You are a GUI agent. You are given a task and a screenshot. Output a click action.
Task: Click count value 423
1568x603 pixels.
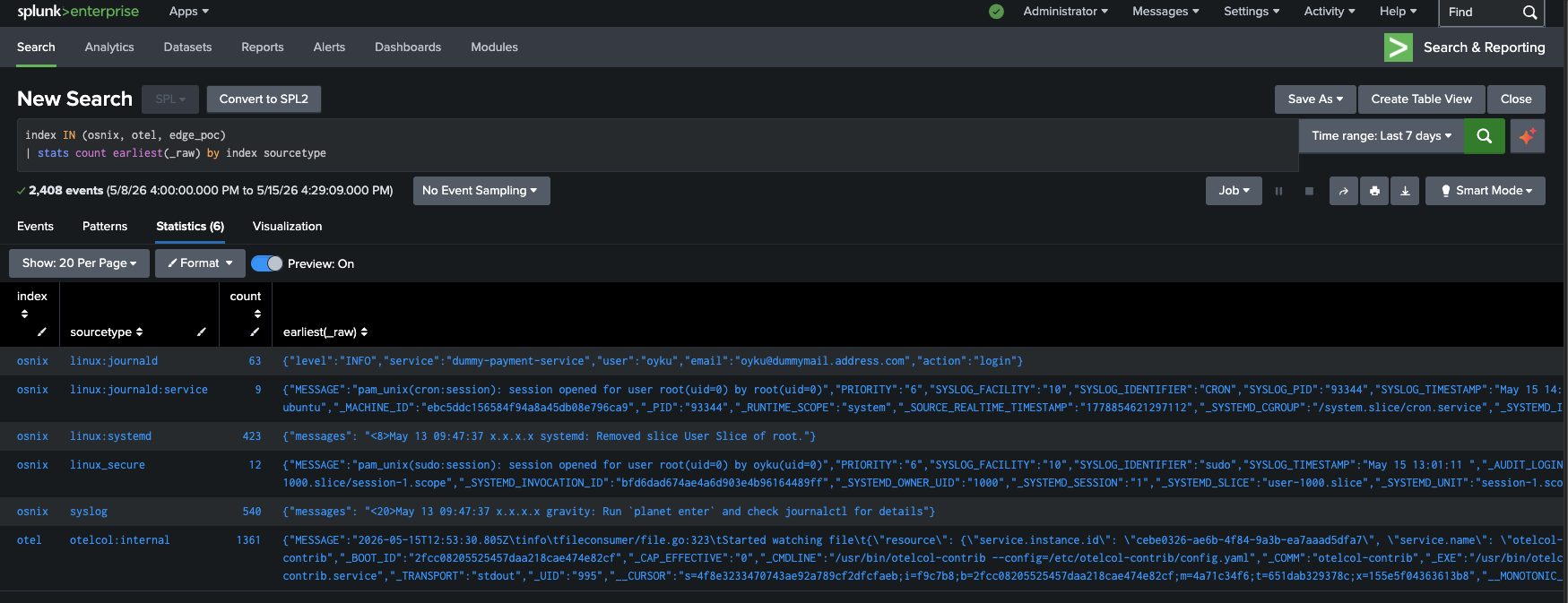(x=252, y=436)
